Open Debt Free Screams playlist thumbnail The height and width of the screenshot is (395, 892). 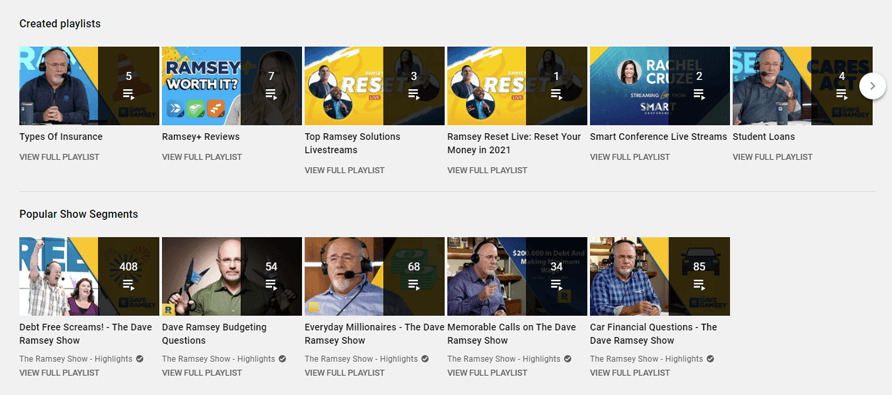89,277
